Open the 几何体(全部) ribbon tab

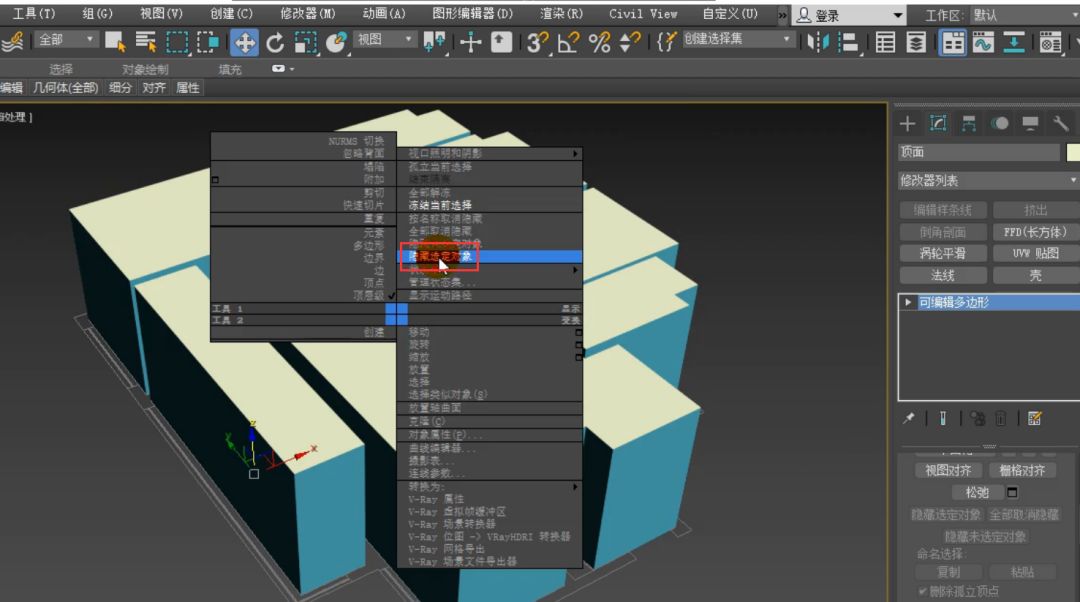pyautogui.click(x=65, y=87)
